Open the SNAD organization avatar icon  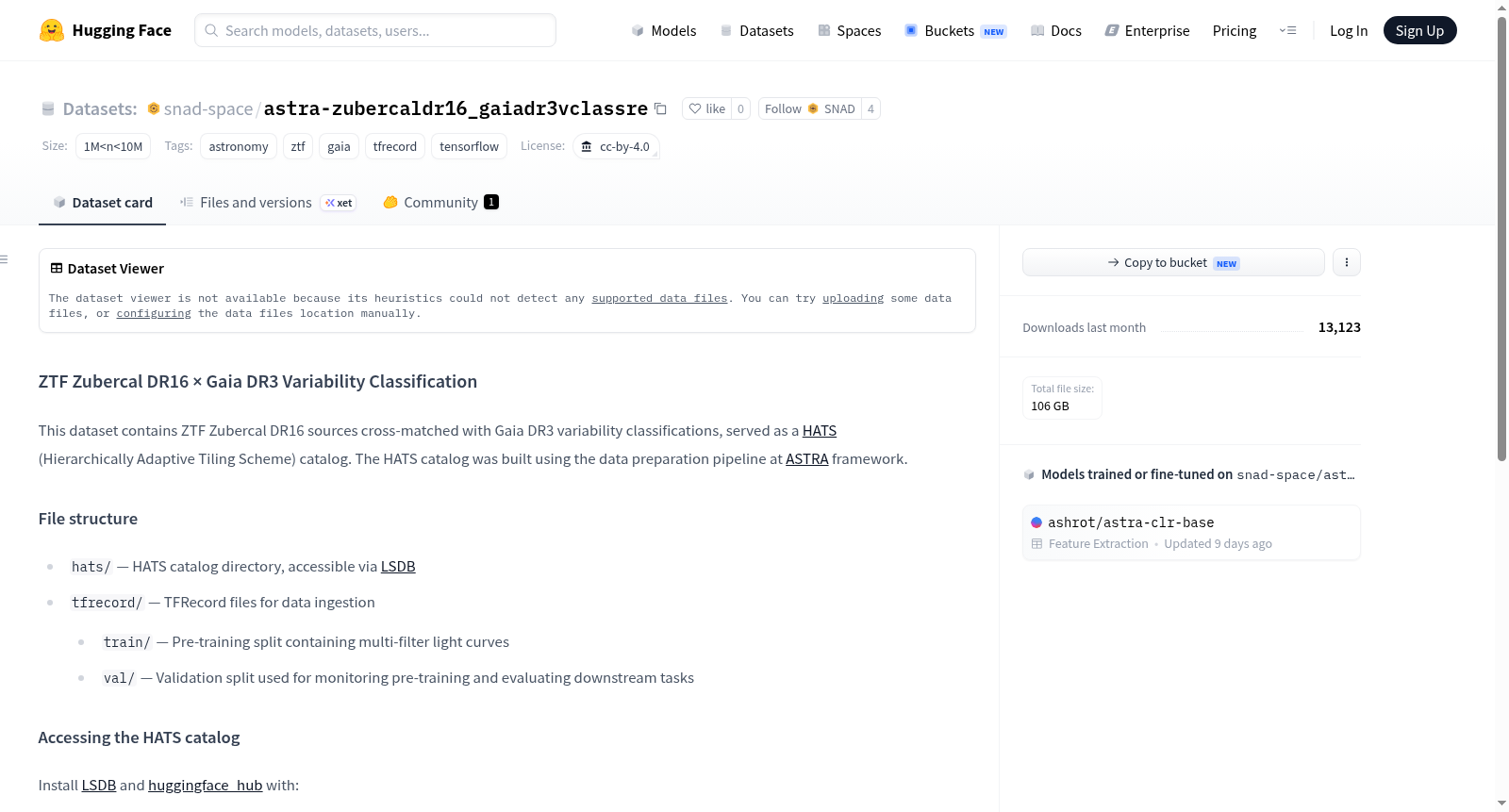[x=813, y=108]
